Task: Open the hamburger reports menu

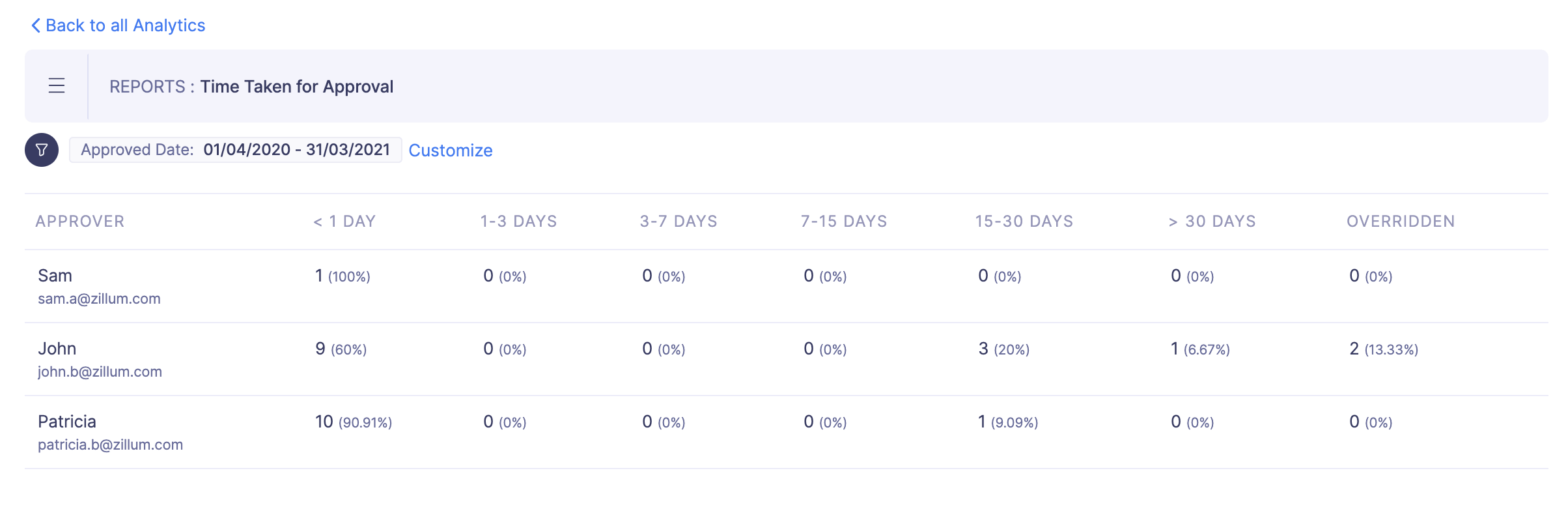Action: (57, 86)
